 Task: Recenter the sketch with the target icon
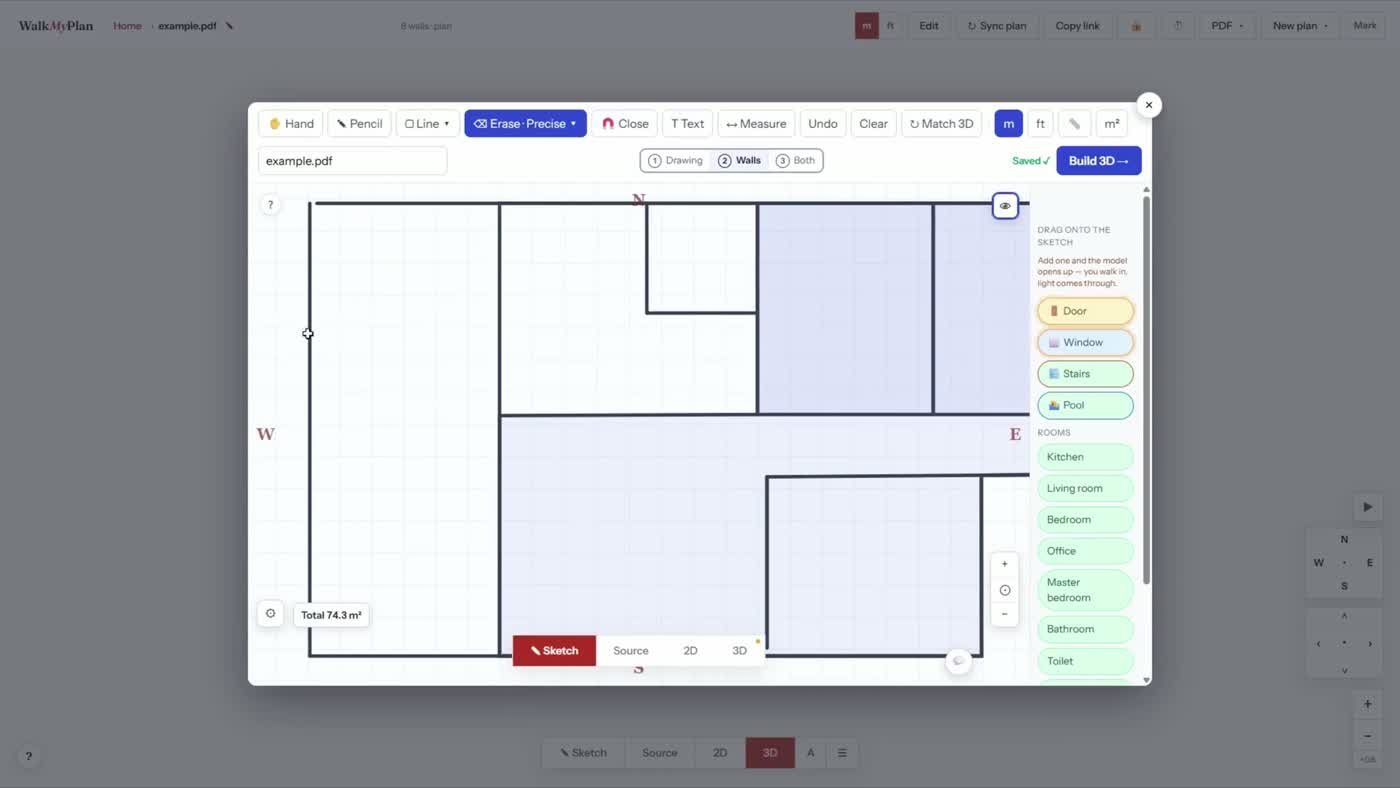click(1005, 590)
